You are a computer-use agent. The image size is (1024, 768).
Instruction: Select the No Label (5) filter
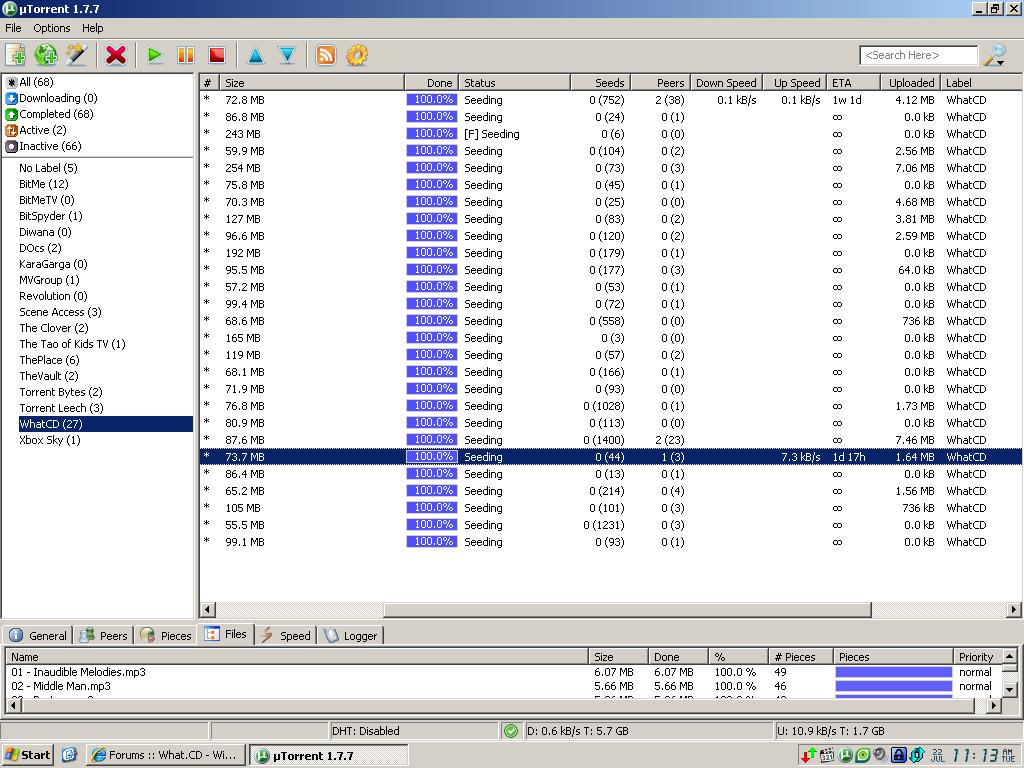(x=48, y=168)
